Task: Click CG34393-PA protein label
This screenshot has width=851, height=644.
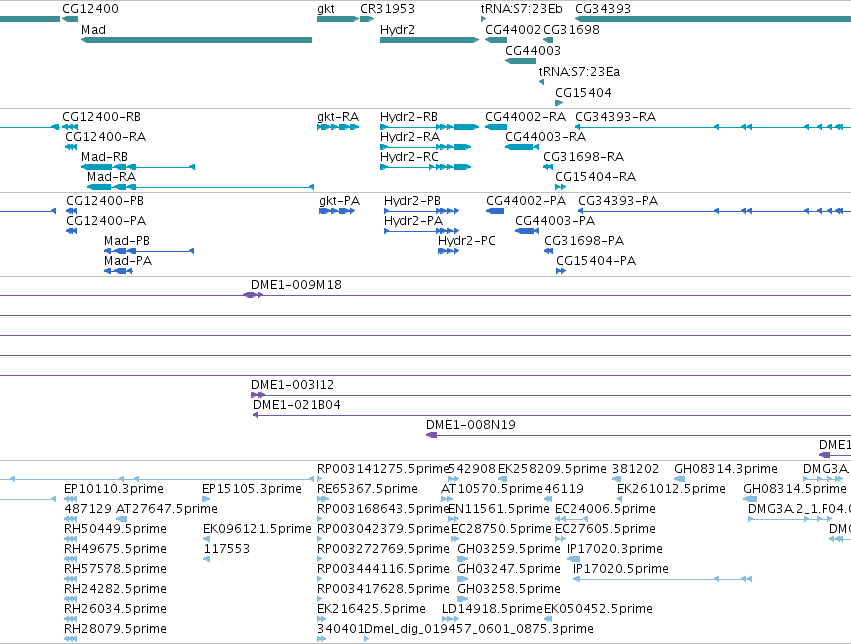Action: 618,201
